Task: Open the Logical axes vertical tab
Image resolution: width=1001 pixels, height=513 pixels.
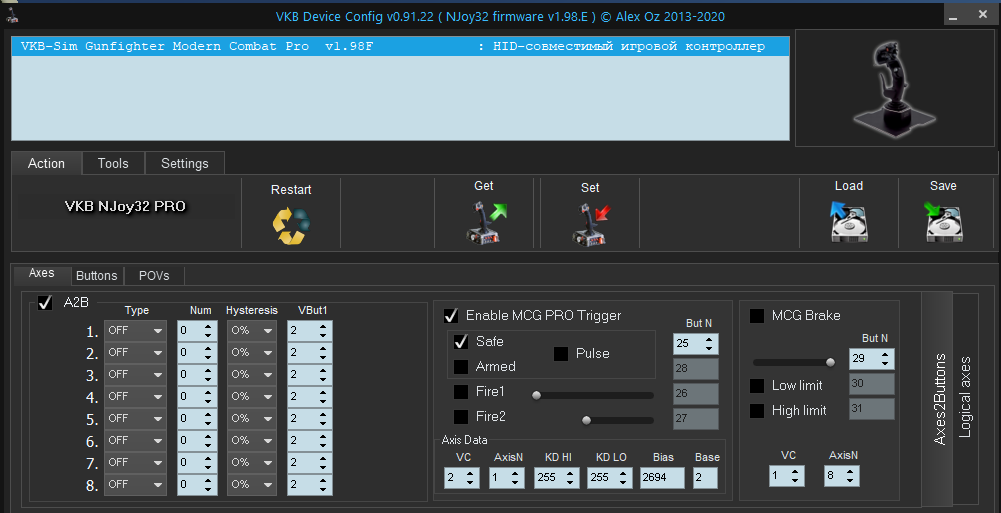Action: [965, 397]
